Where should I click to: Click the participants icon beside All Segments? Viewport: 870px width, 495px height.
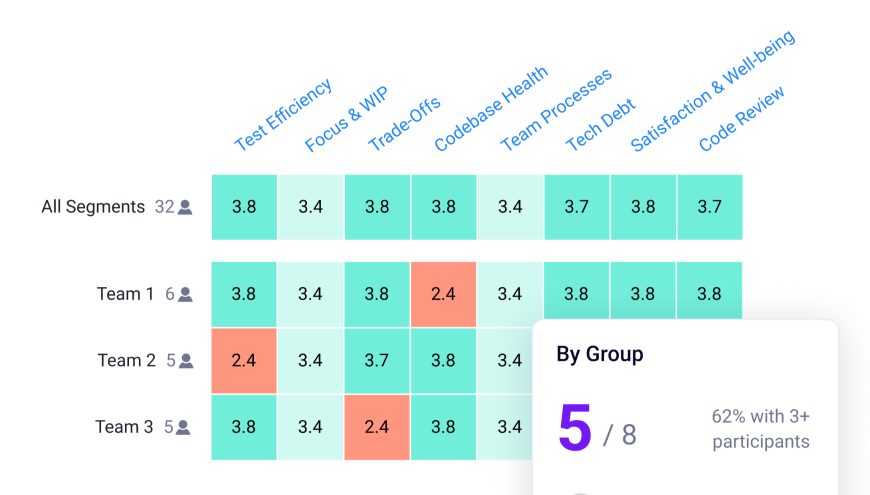185,208
